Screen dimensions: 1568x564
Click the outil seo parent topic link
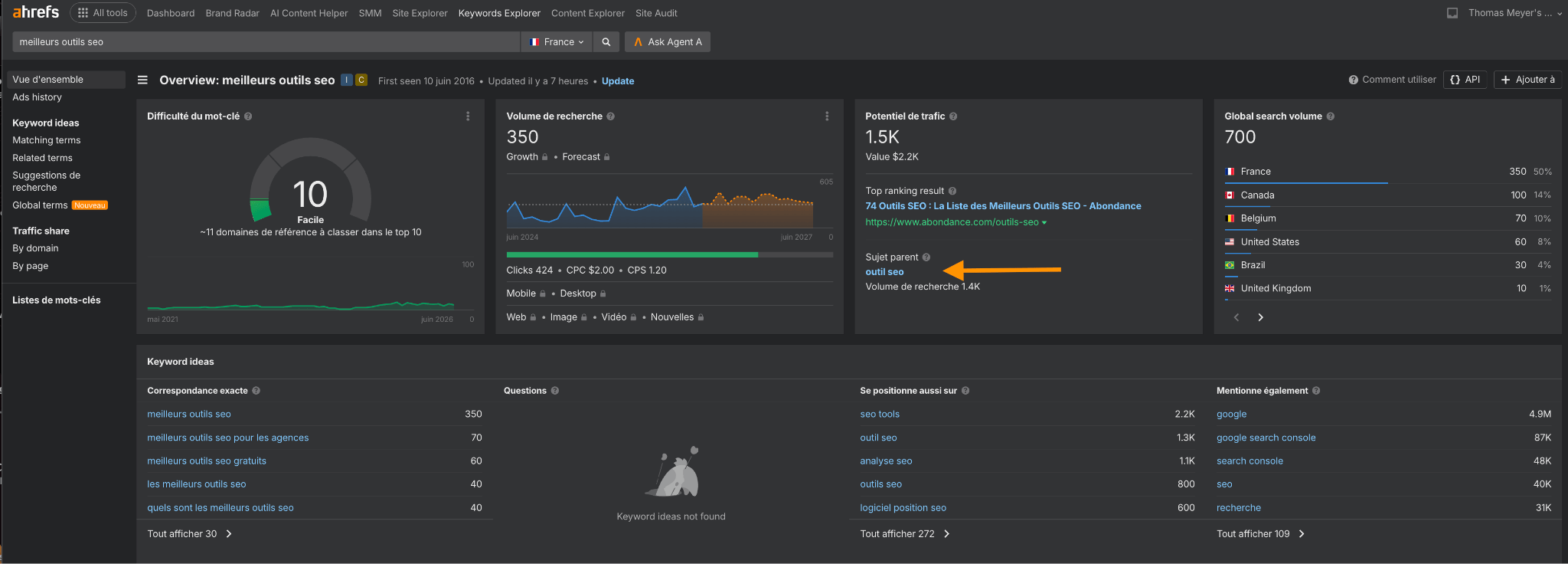[x=884, y=272]
